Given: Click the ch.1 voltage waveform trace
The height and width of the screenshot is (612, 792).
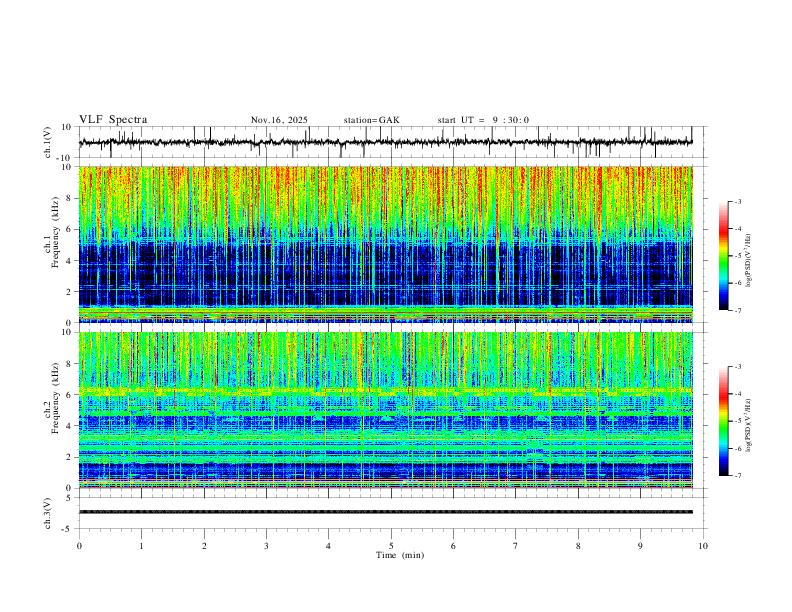Looking at the screenshot, I should tap(385, 142).
